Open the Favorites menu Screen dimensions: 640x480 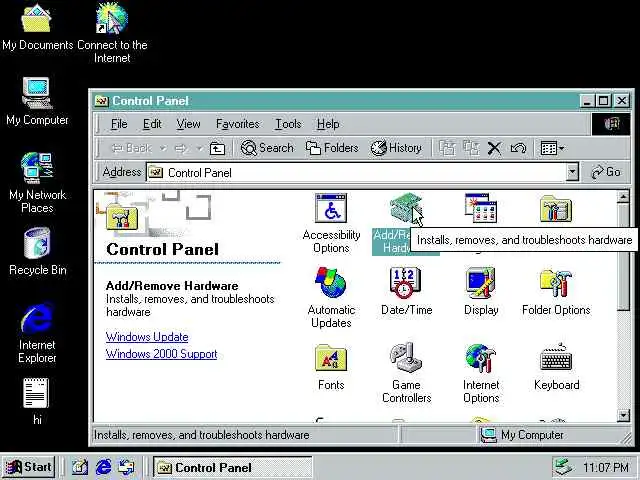tap(238, 124)
